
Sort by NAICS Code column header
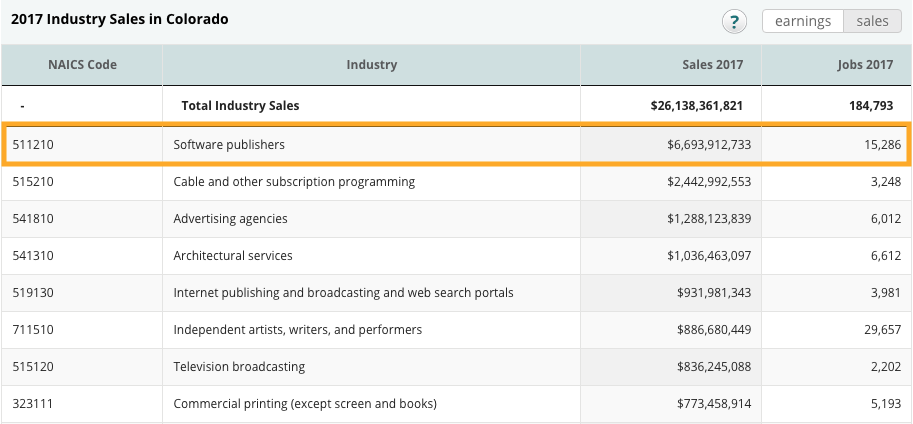click(82, 65)
